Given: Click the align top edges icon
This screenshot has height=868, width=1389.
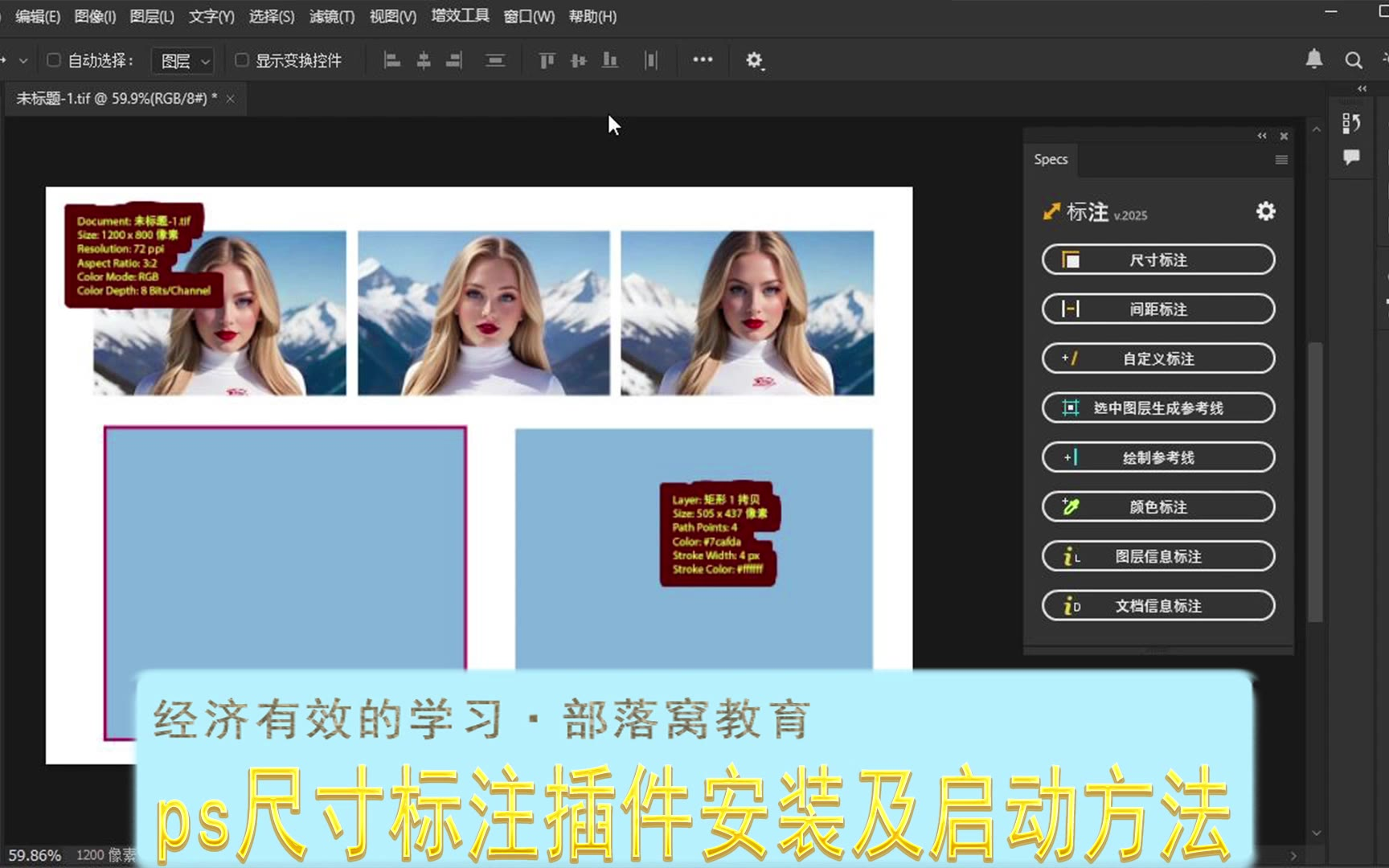Looking at the screenshot, I should point(547,60).
